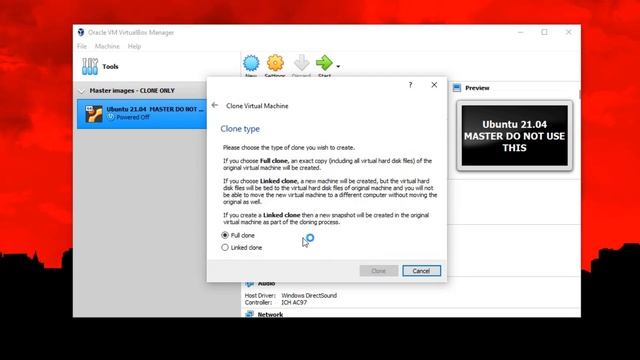
Task: Click the 'Clone type' heading
Action: pos(240,129)
